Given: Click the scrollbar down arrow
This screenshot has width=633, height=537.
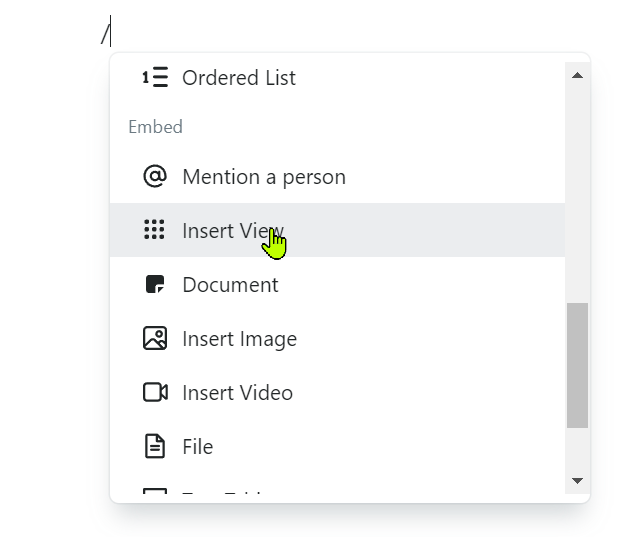Looking at the screenshot, I should click(x=577, y=481).
